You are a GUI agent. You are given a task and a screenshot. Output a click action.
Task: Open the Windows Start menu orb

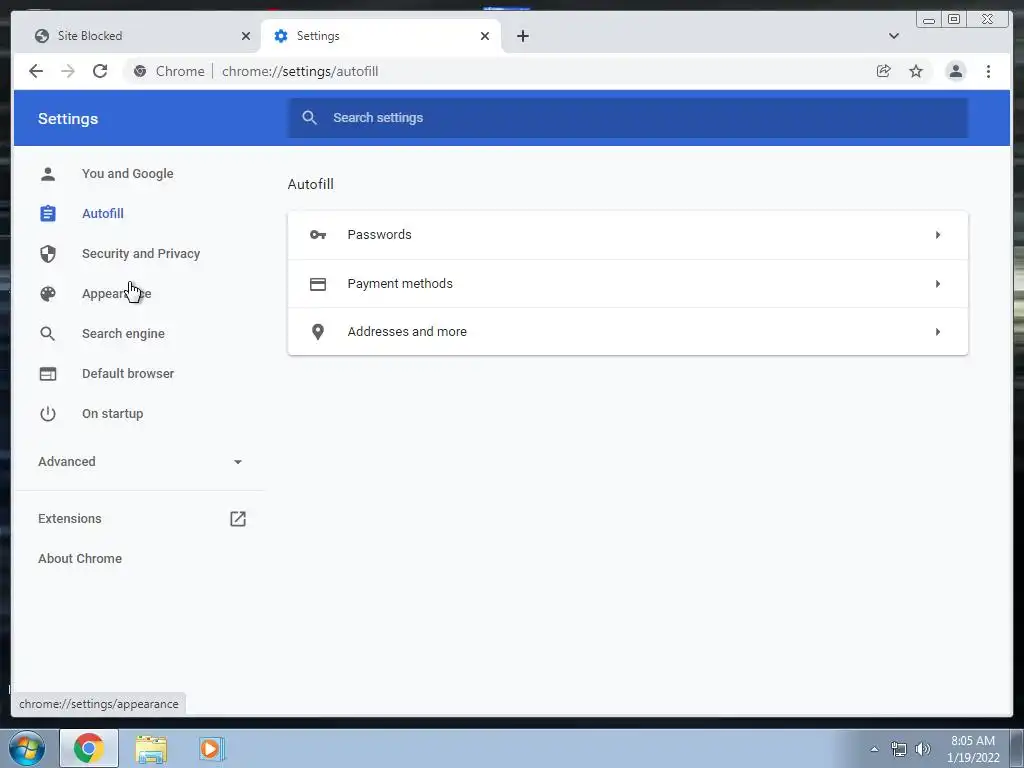27,748
